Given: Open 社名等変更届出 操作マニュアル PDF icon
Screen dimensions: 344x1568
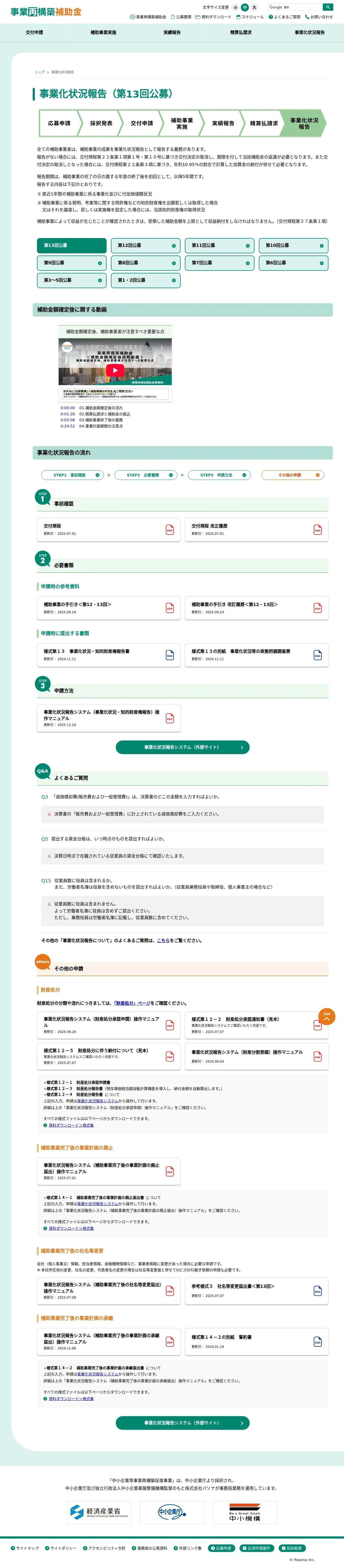Looking at the screenshot, I should [170, 1291].
